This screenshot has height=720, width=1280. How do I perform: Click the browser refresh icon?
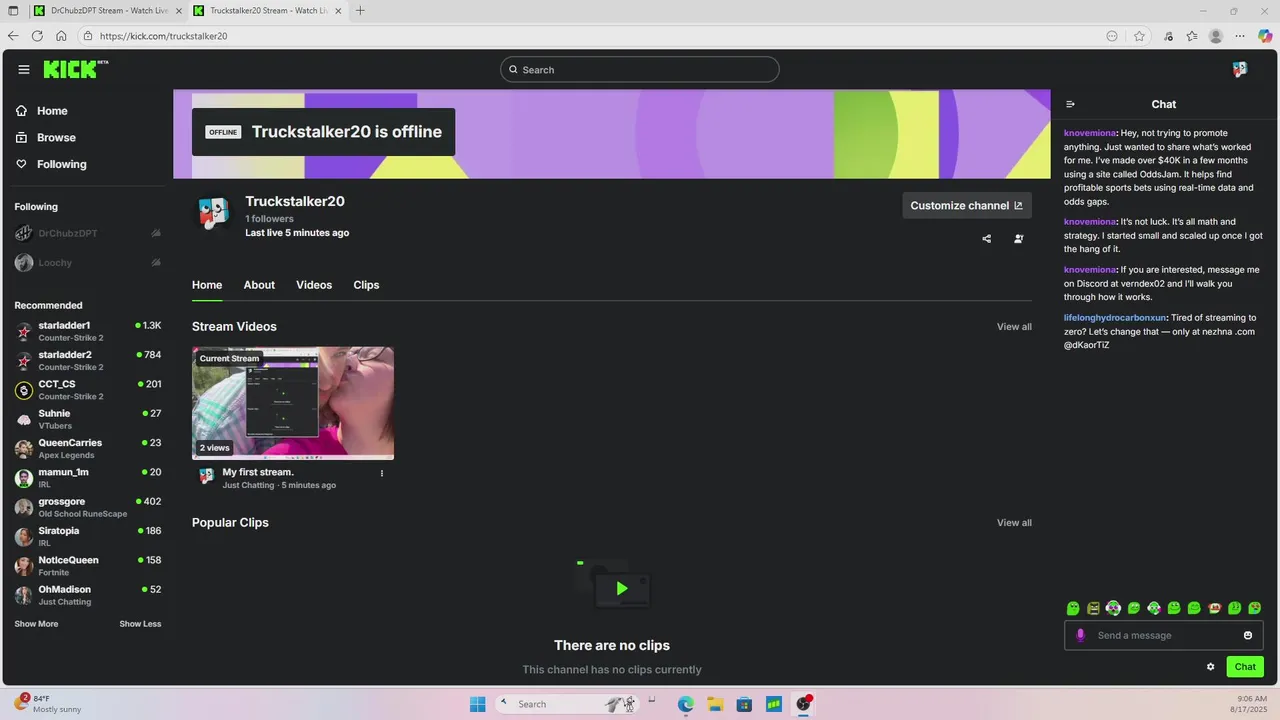pyautogui.click(x=37, y=36)
